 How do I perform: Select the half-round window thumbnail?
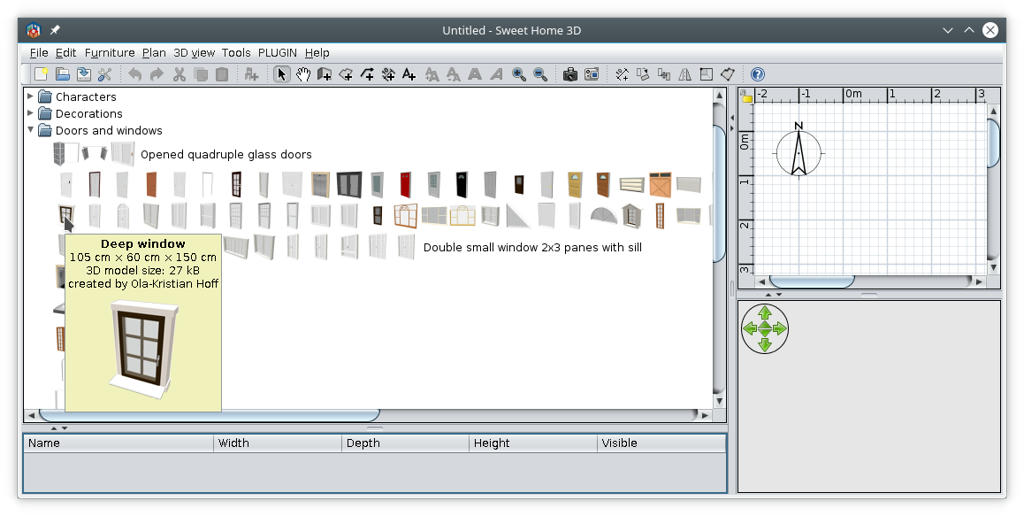[603, 215]
